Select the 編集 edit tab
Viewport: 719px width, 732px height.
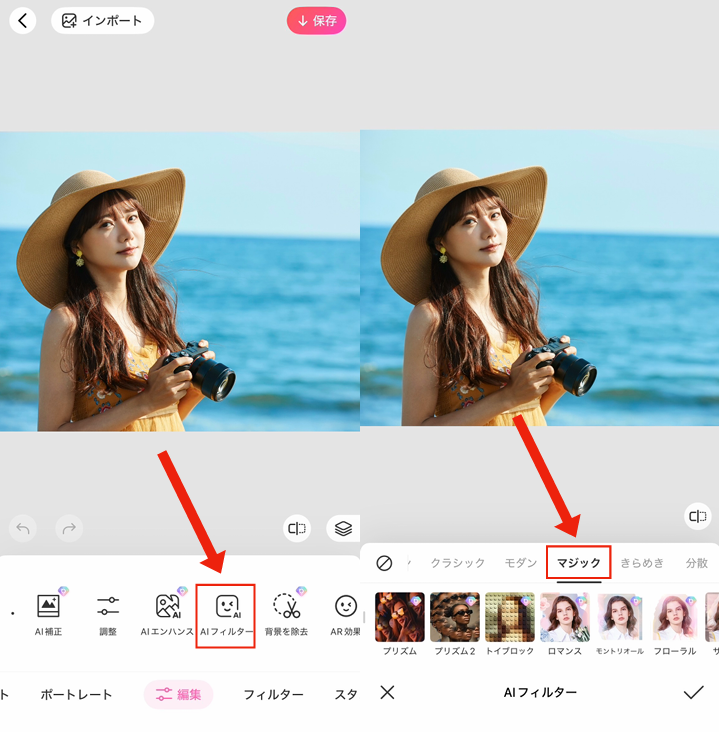178,695
